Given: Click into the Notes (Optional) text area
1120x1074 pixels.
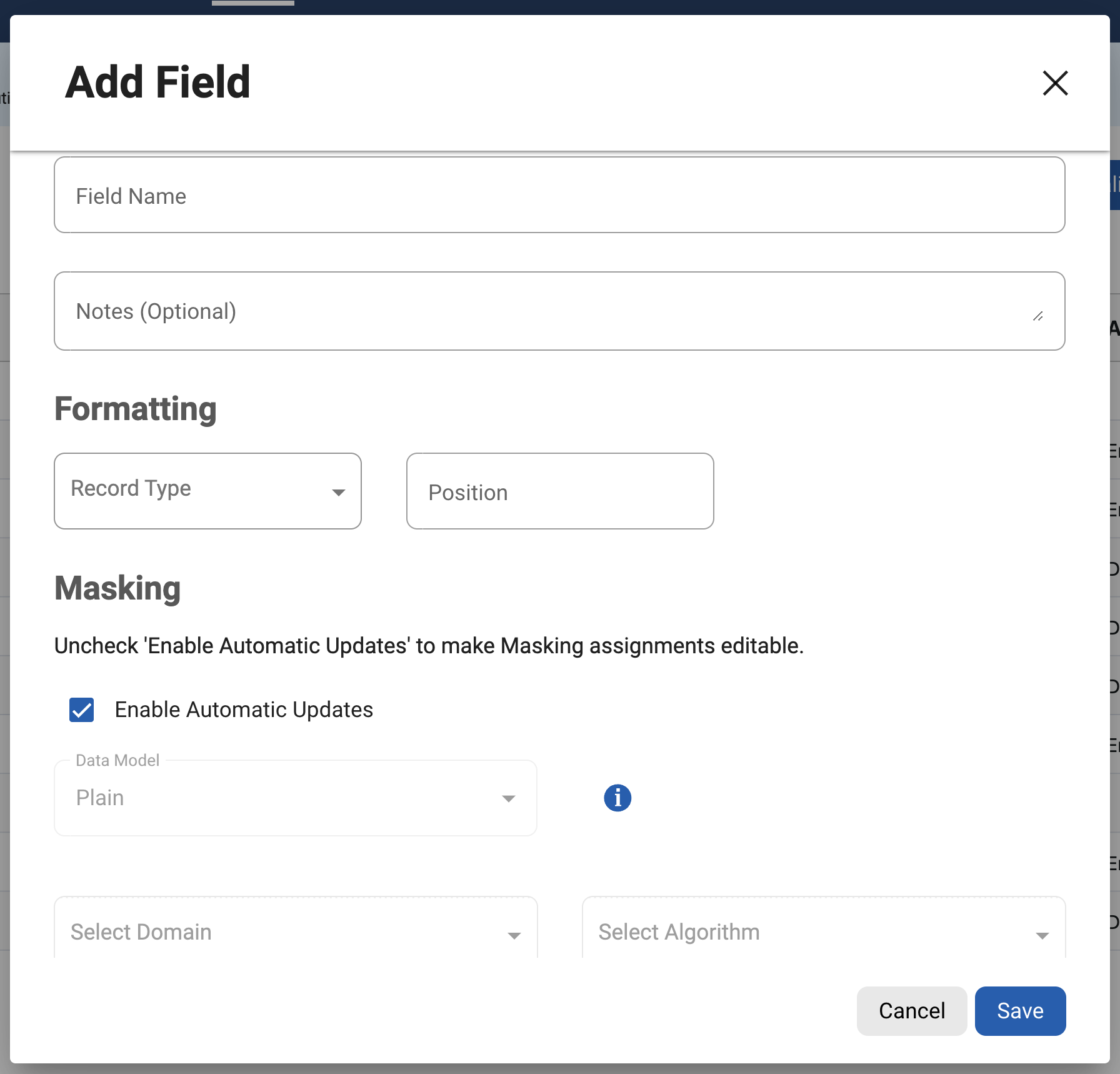Looking at the screenshot, I should [x=544, y=311].
